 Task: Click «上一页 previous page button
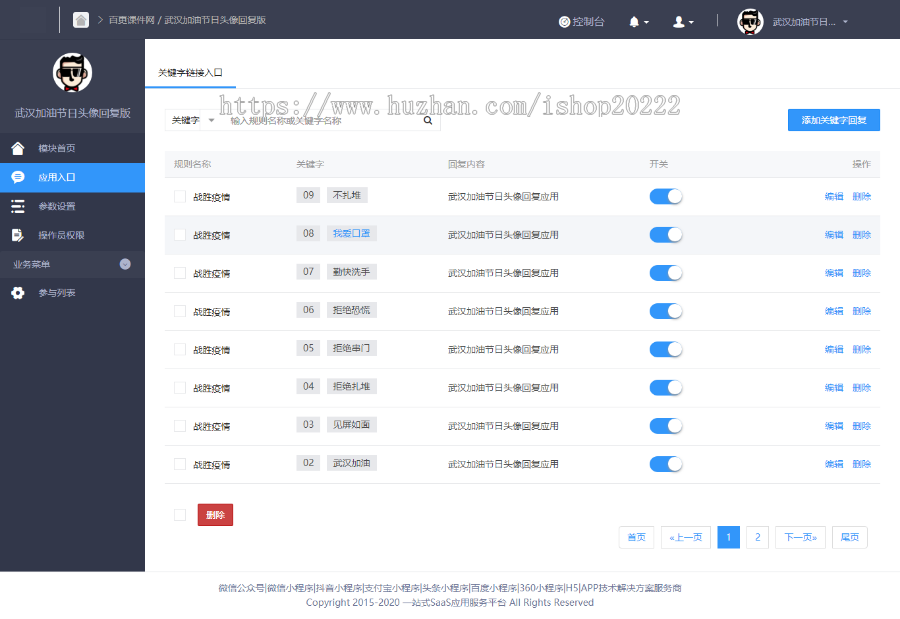click(x=686, y=537)
